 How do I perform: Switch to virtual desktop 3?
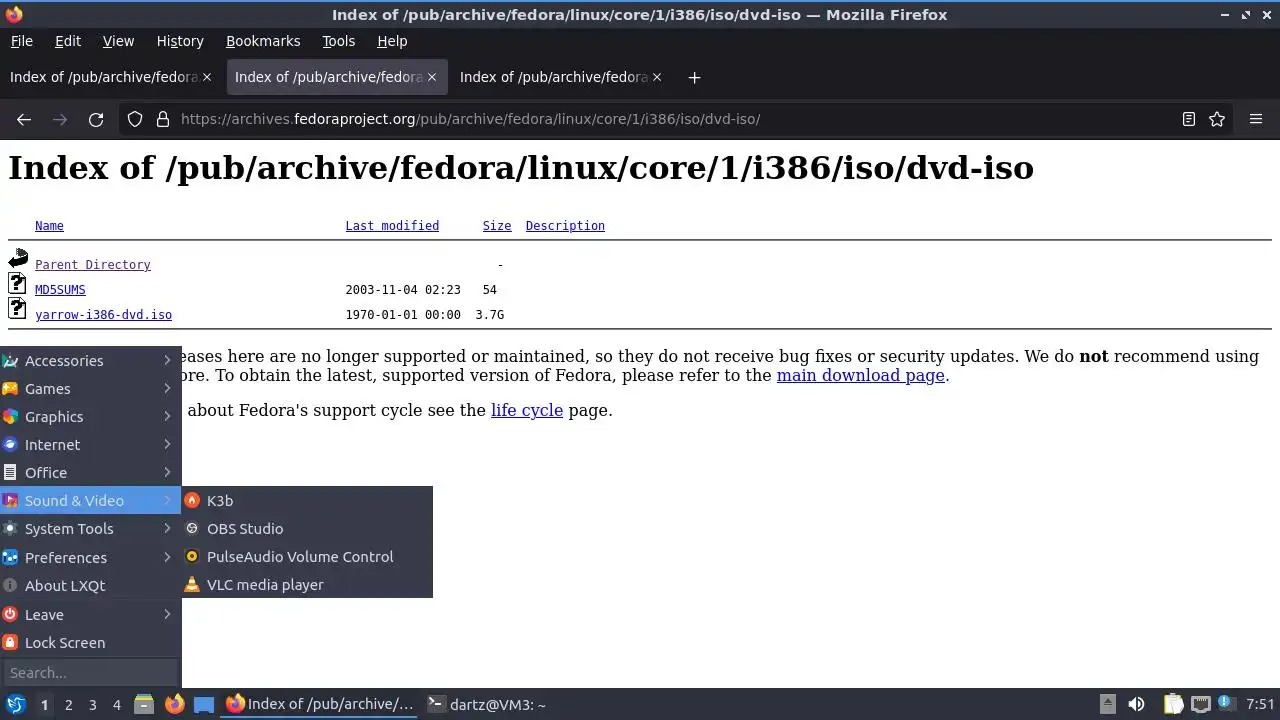92,704
